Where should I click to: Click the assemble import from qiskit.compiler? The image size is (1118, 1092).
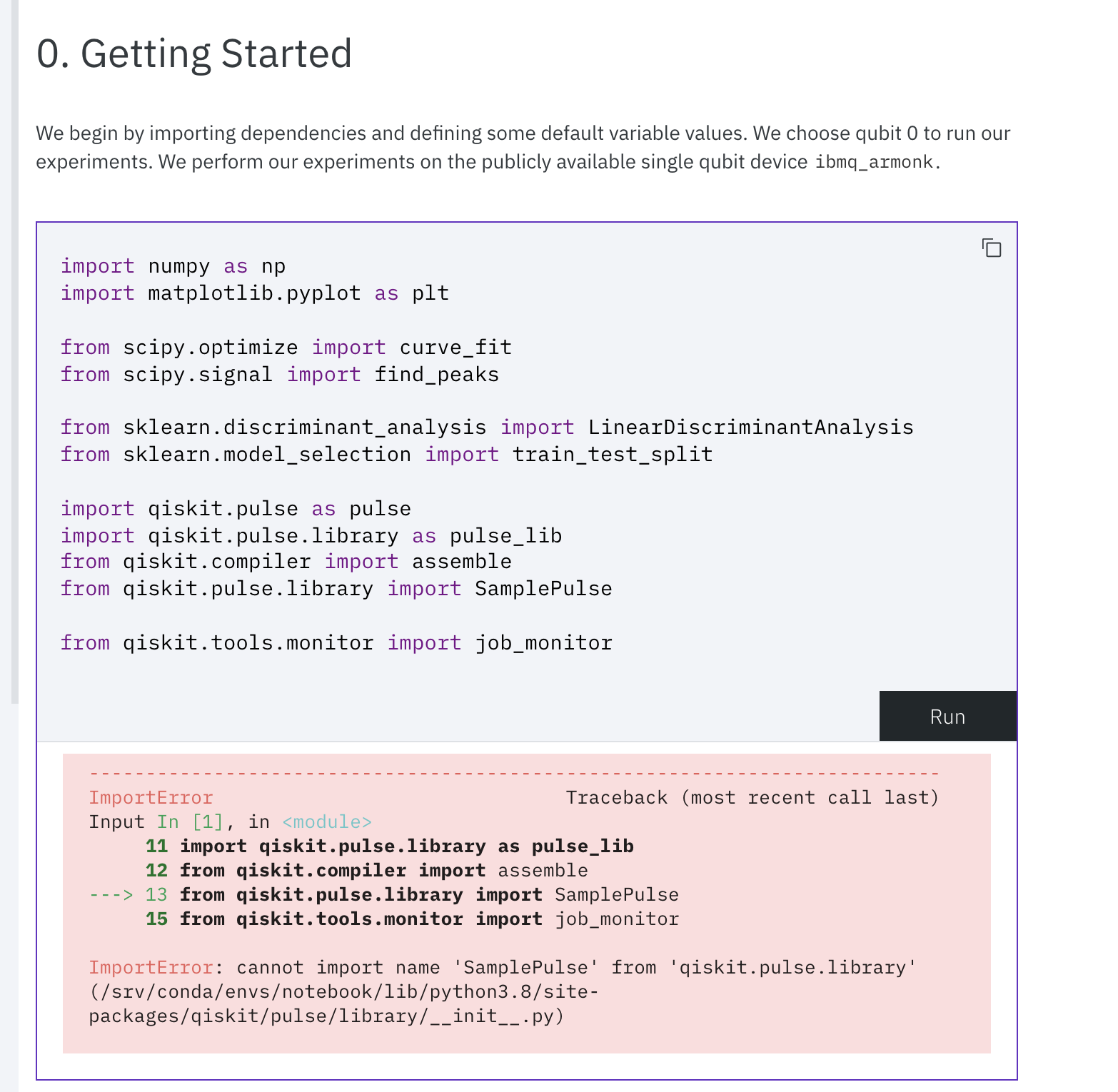[x=286, y=561]
